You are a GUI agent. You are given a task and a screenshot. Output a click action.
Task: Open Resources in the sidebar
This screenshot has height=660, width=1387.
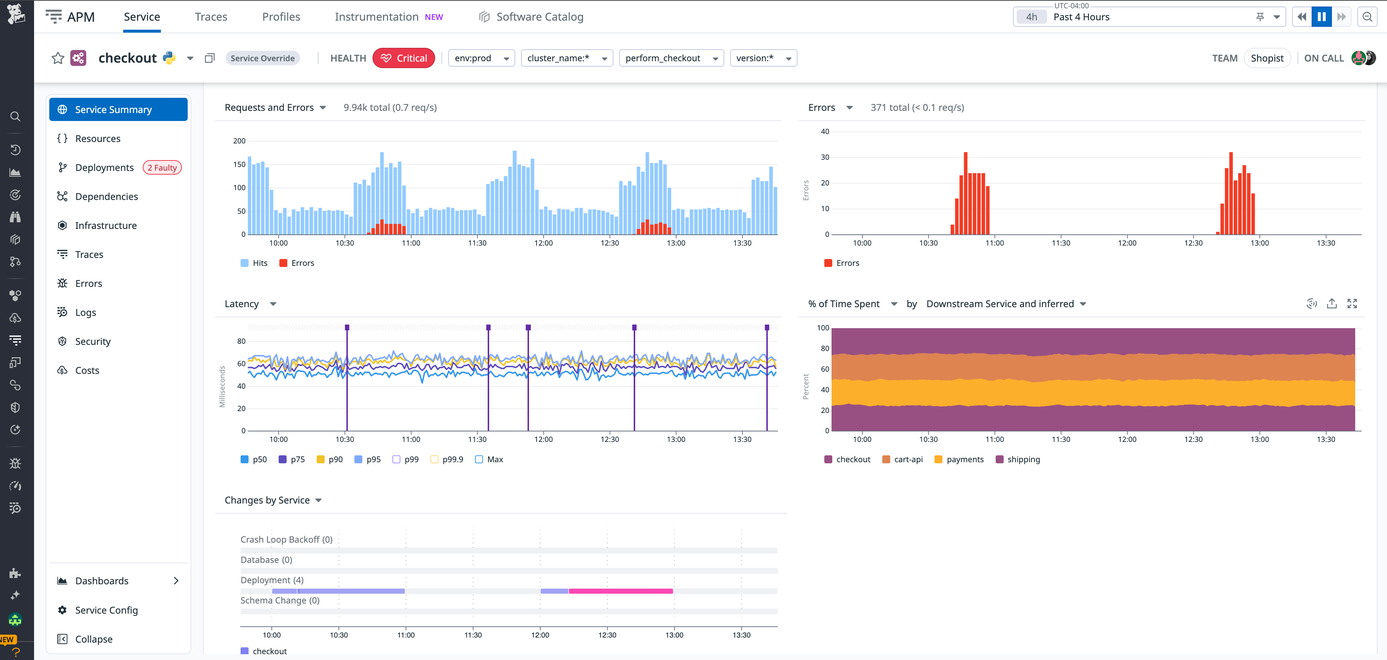click(x=118, y=139)
